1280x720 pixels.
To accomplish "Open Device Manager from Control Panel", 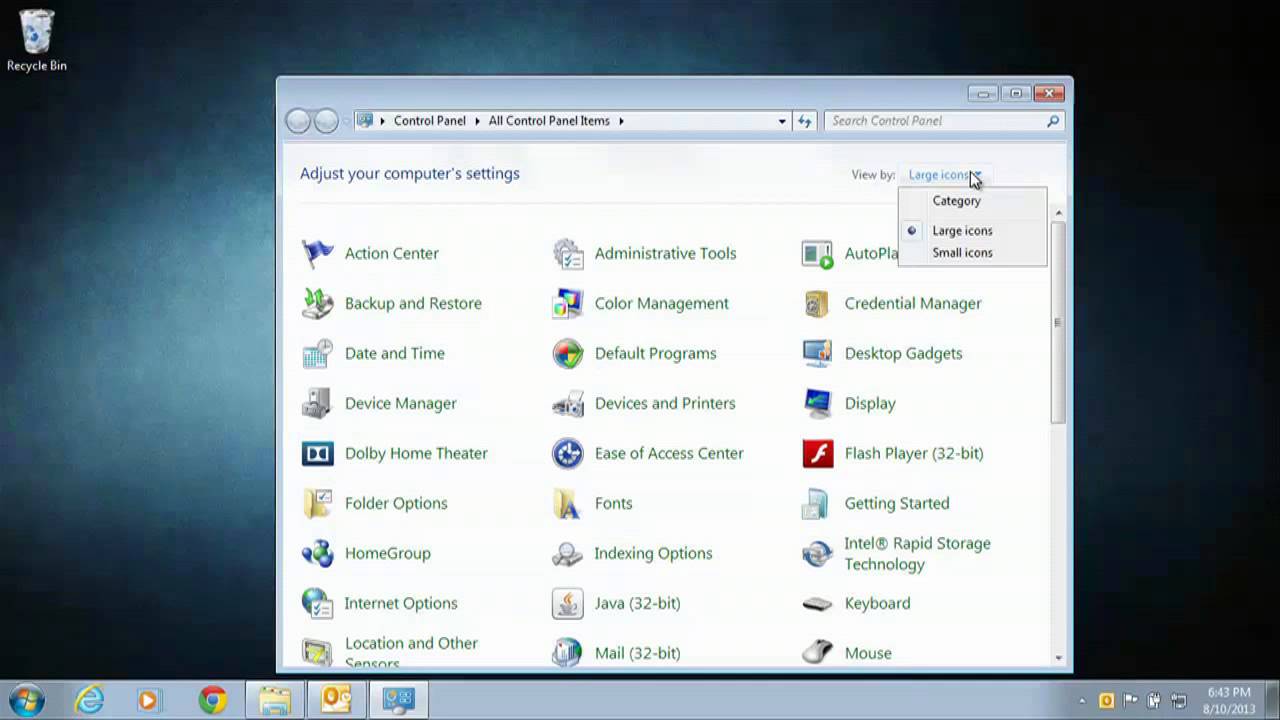I will pos(400,403).
